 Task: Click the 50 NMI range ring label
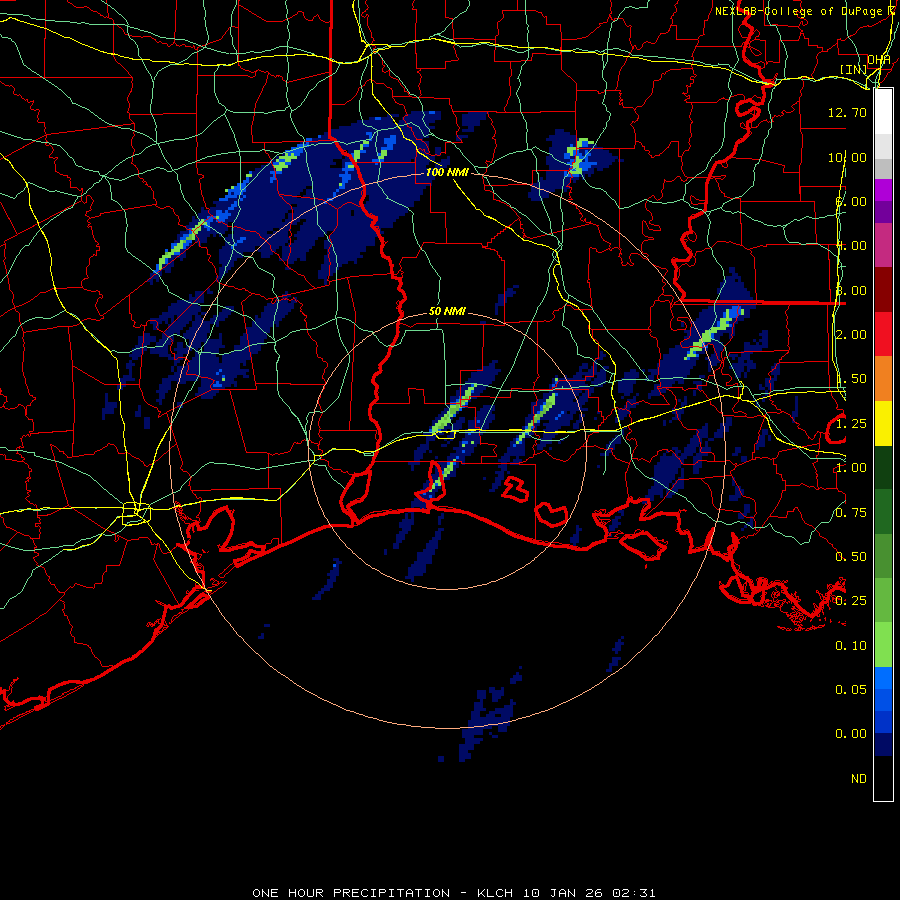click(x=447, y=311)
